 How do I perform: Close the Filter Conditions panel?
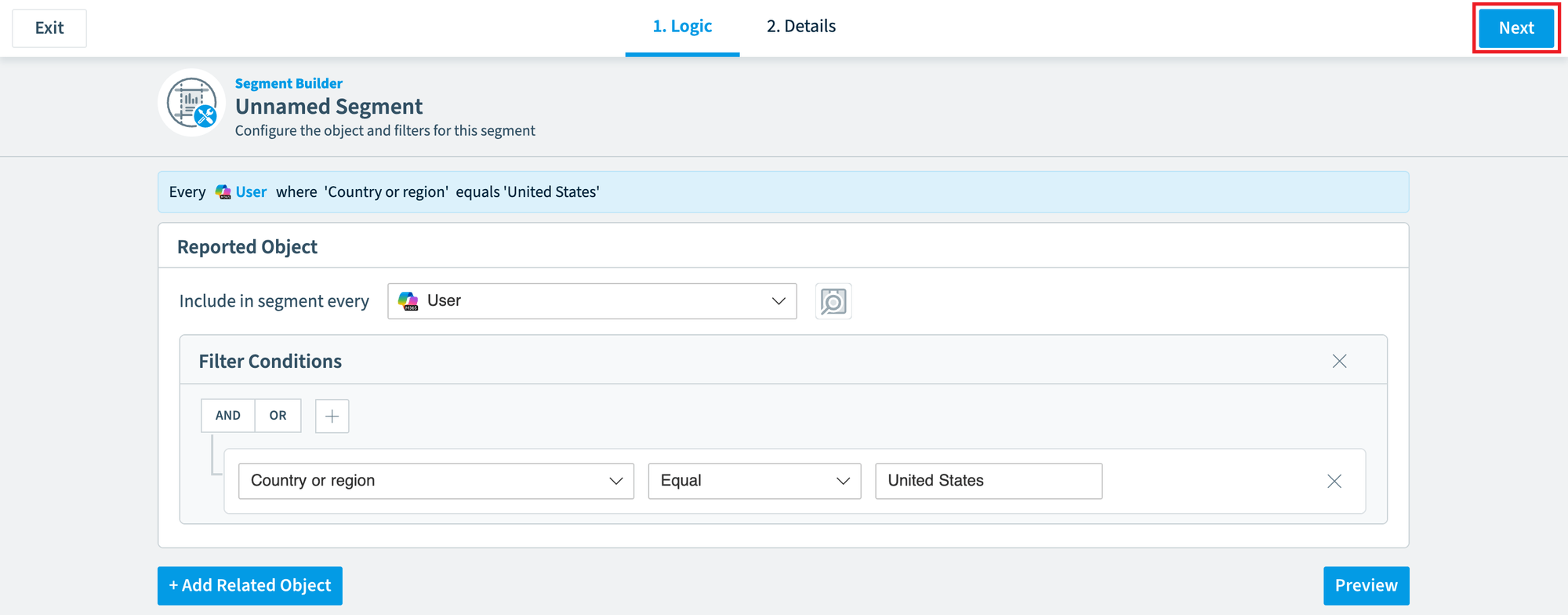(1339, 361)
